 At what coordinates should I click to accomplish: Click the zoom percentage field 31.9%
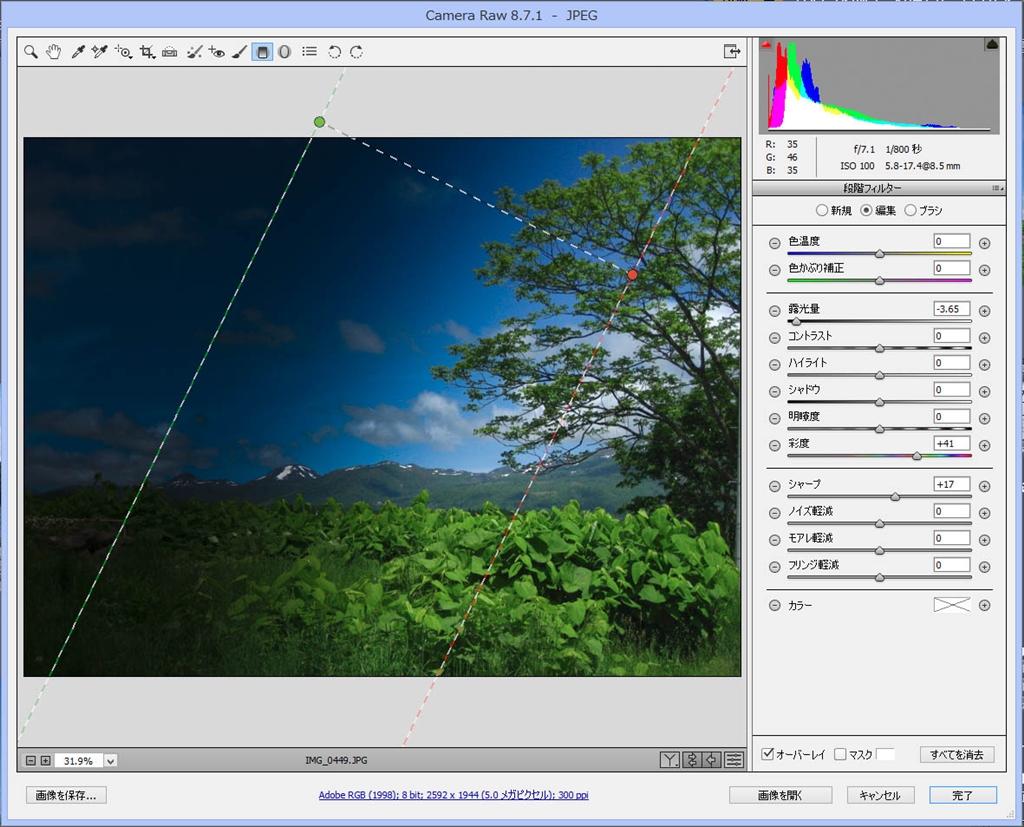pos(78,761)
